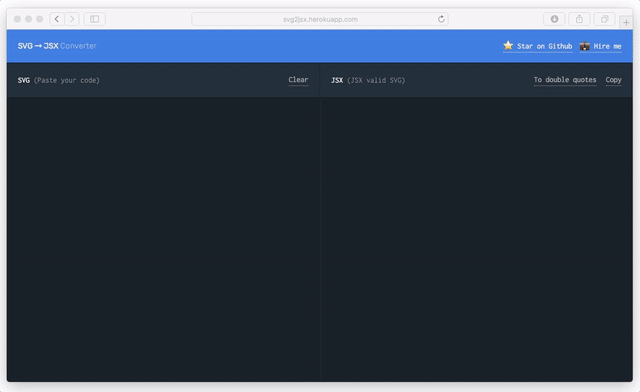Focus the svg2jsx.herokuapp.com address bar
Screen dimensions: 640x392
click(320, 19)
